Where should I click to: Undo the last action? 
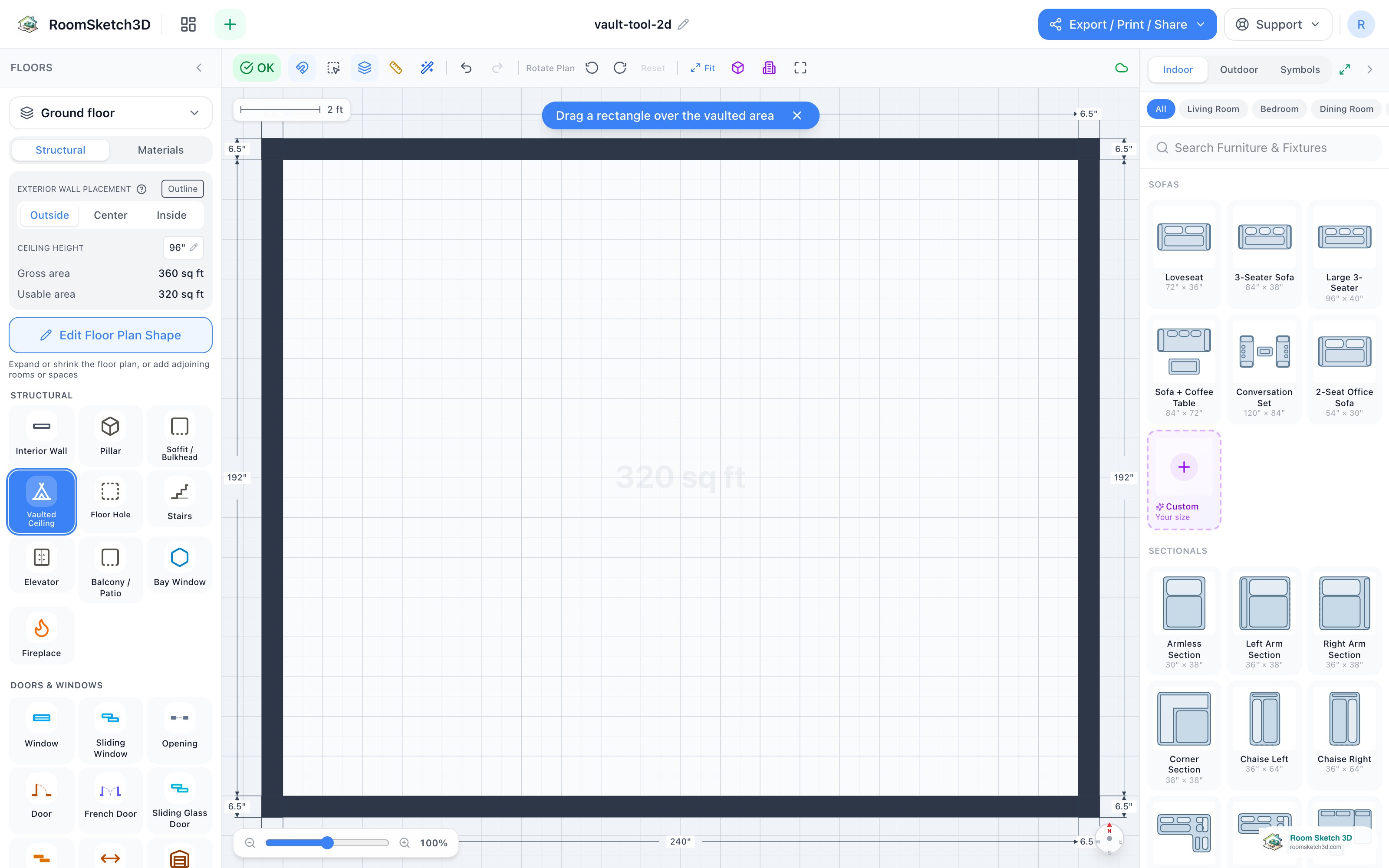click(x=466, y=68)
